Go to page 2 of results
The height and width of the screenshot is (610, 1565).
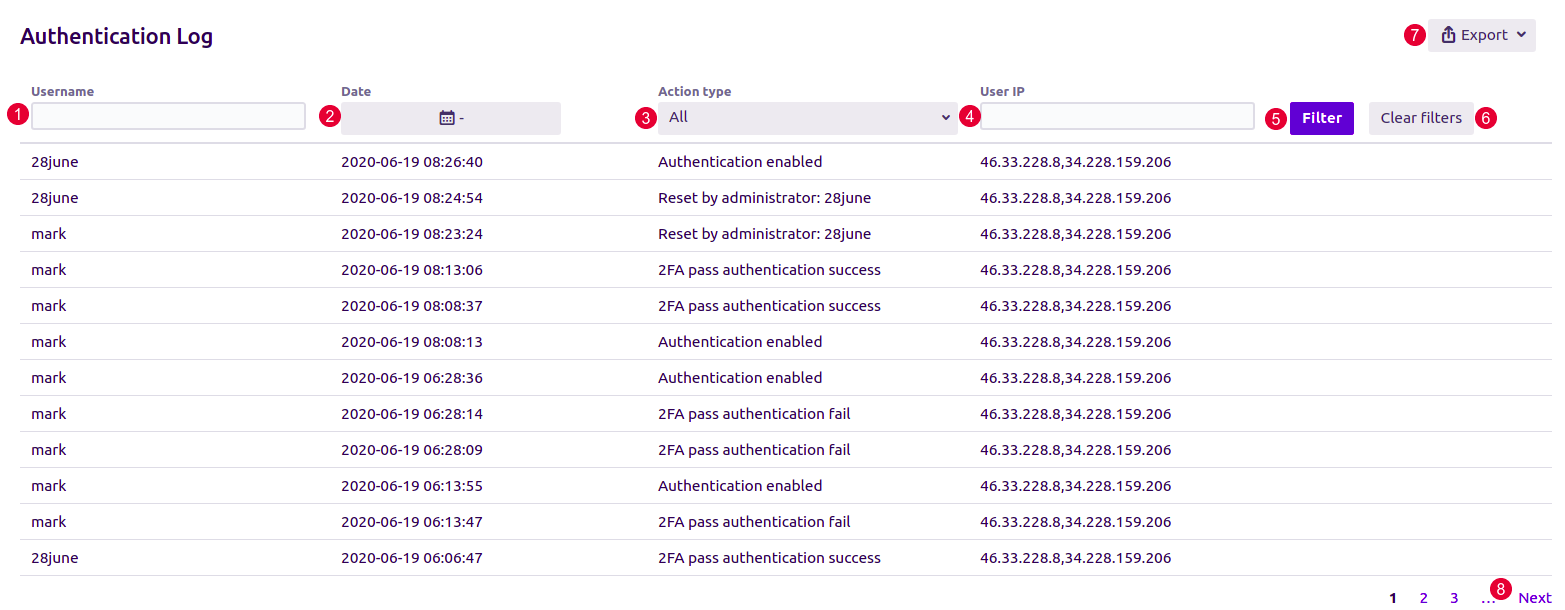pos(1423,598)
